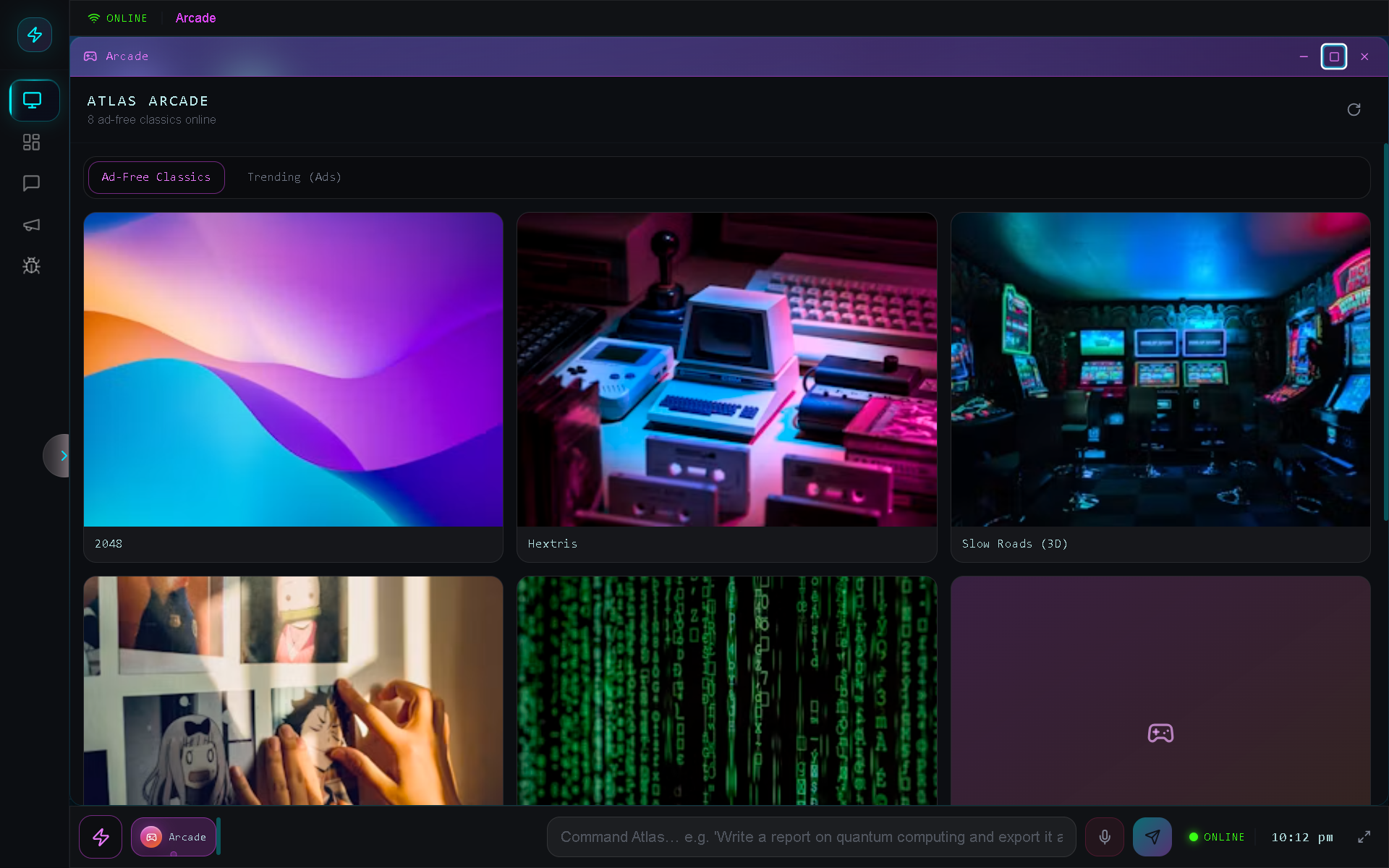Image resolution: width=1389 pixels, height=868 pixels.
Task: Click the Slow Roads (3D) title label
Action: [1014, 544]
